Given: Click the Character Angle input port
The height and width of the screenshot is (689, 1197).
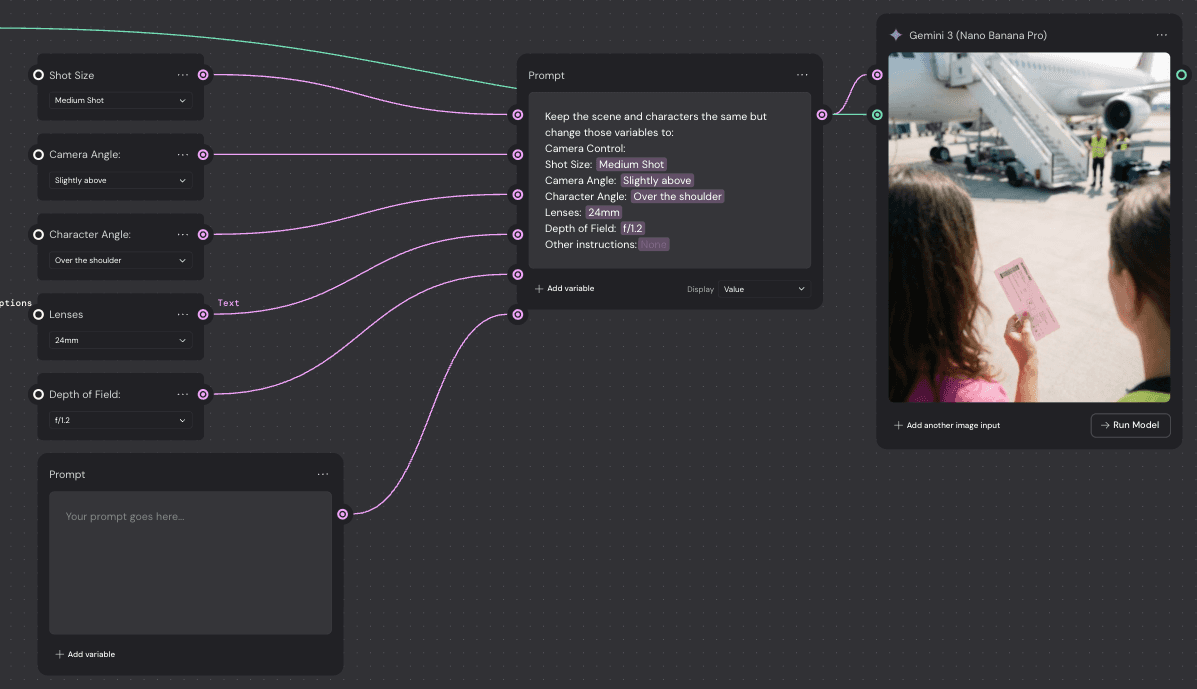Looking at the screenshot, I should [38, 234].
